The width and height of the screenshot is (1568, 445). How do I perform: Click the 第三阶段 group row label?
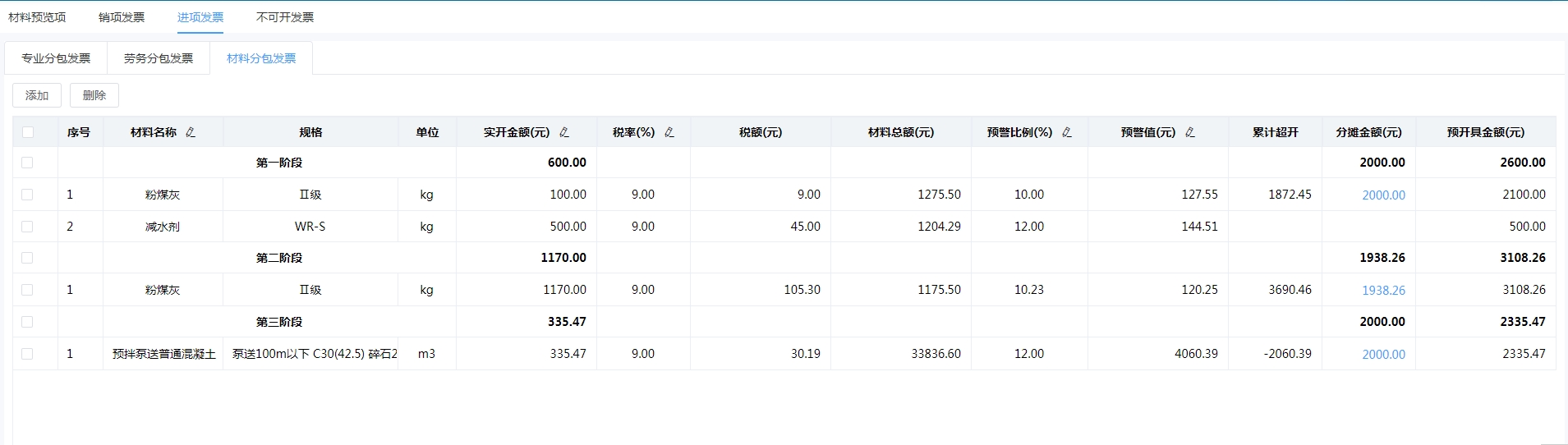279,322
